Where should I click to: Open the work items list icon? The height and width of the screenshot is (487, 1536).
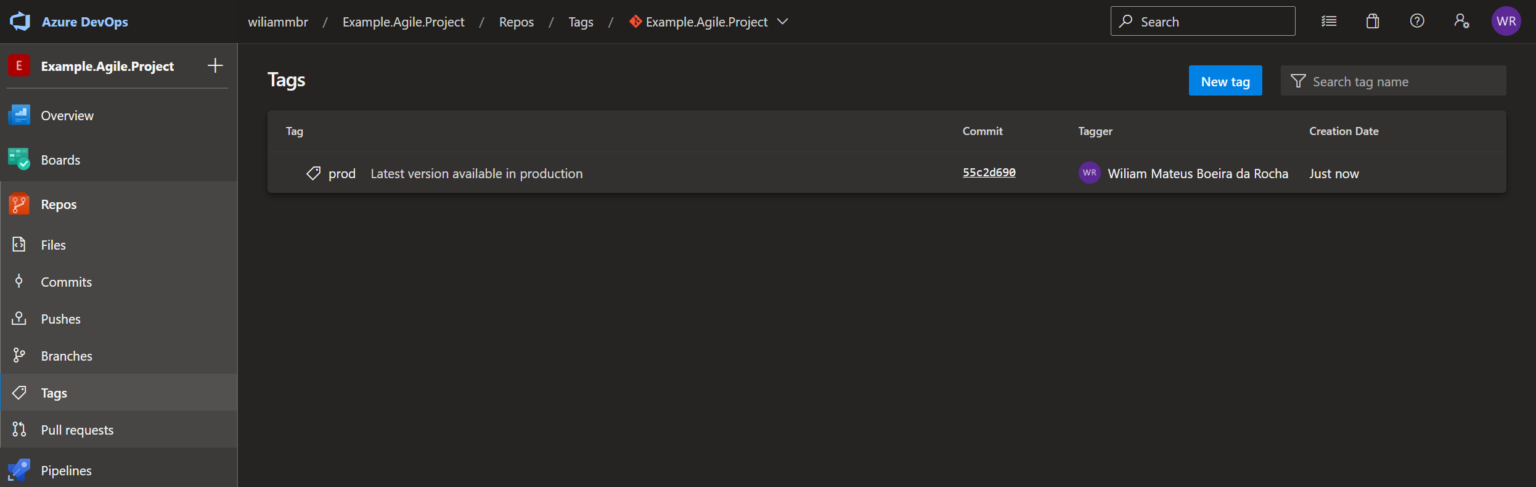tap(1328, 21)
